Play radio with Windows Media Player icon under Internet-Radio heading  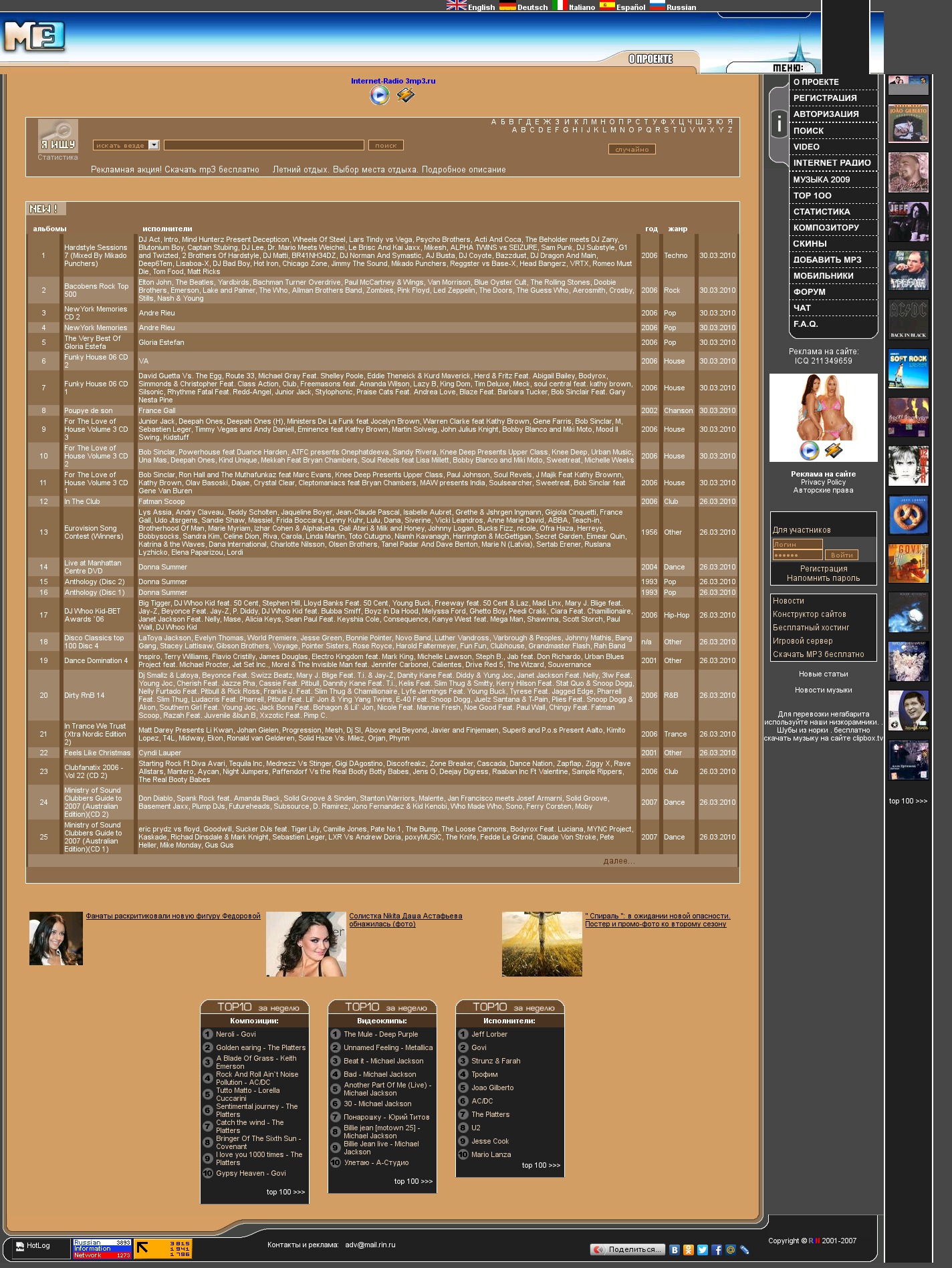[x=379, y=96]
